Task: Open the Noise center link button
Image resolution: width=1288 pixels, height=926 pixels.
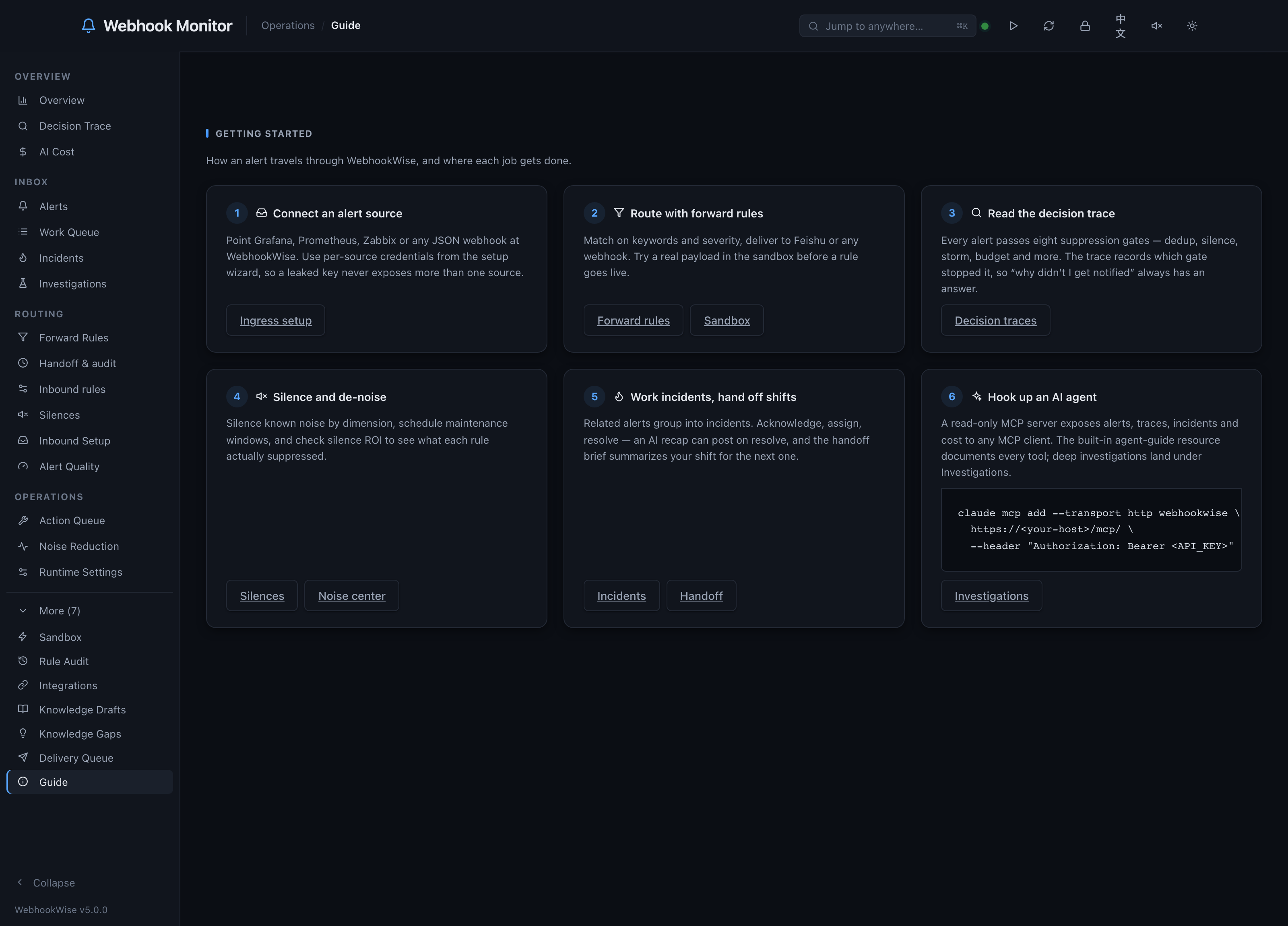Action: click(x=351, y=595)
